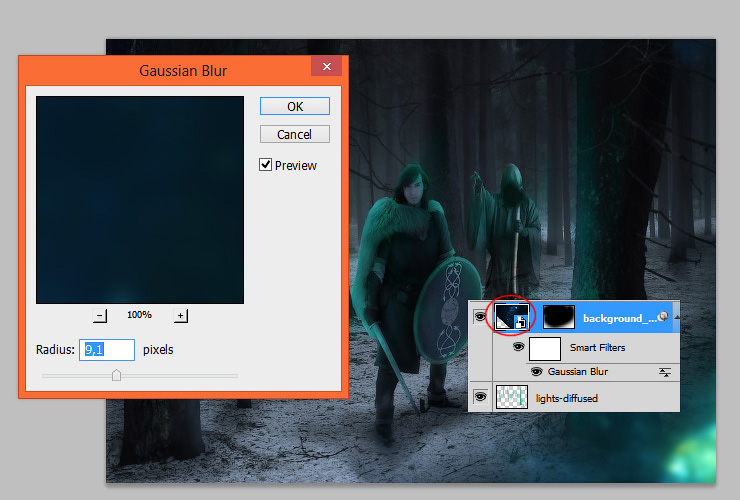Select the lights-diffused layer thumbnail

(x=512, y=397)
